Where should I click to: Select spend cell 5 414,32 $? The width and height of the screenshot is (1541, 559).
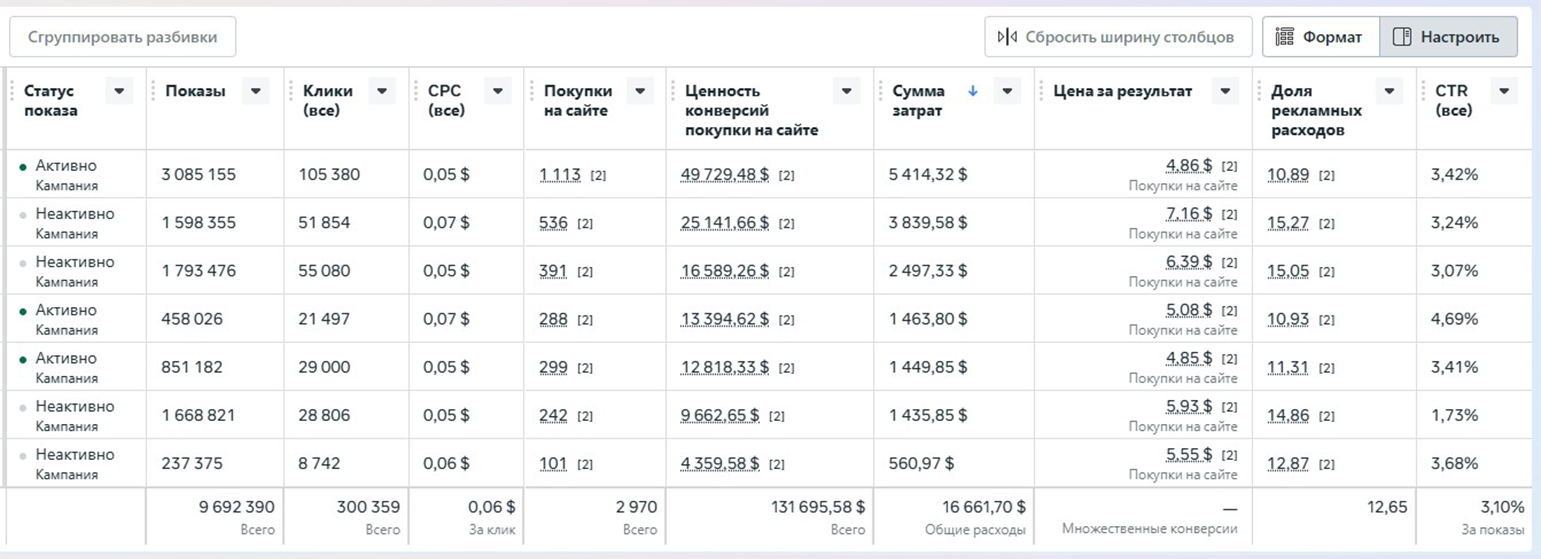pos(927,175)
